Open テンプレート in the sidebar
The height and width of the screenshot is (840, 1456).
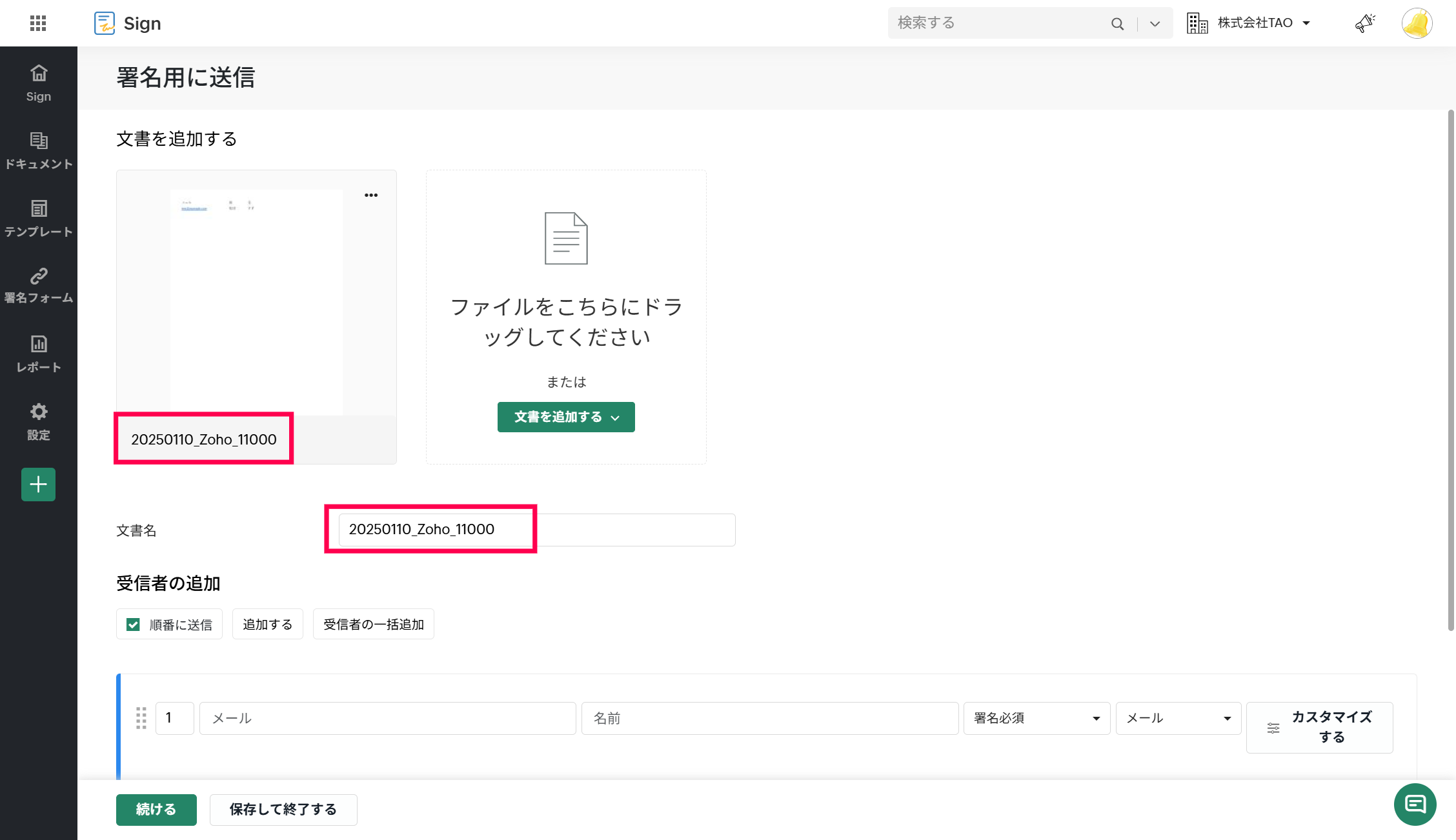coord(38,219)
